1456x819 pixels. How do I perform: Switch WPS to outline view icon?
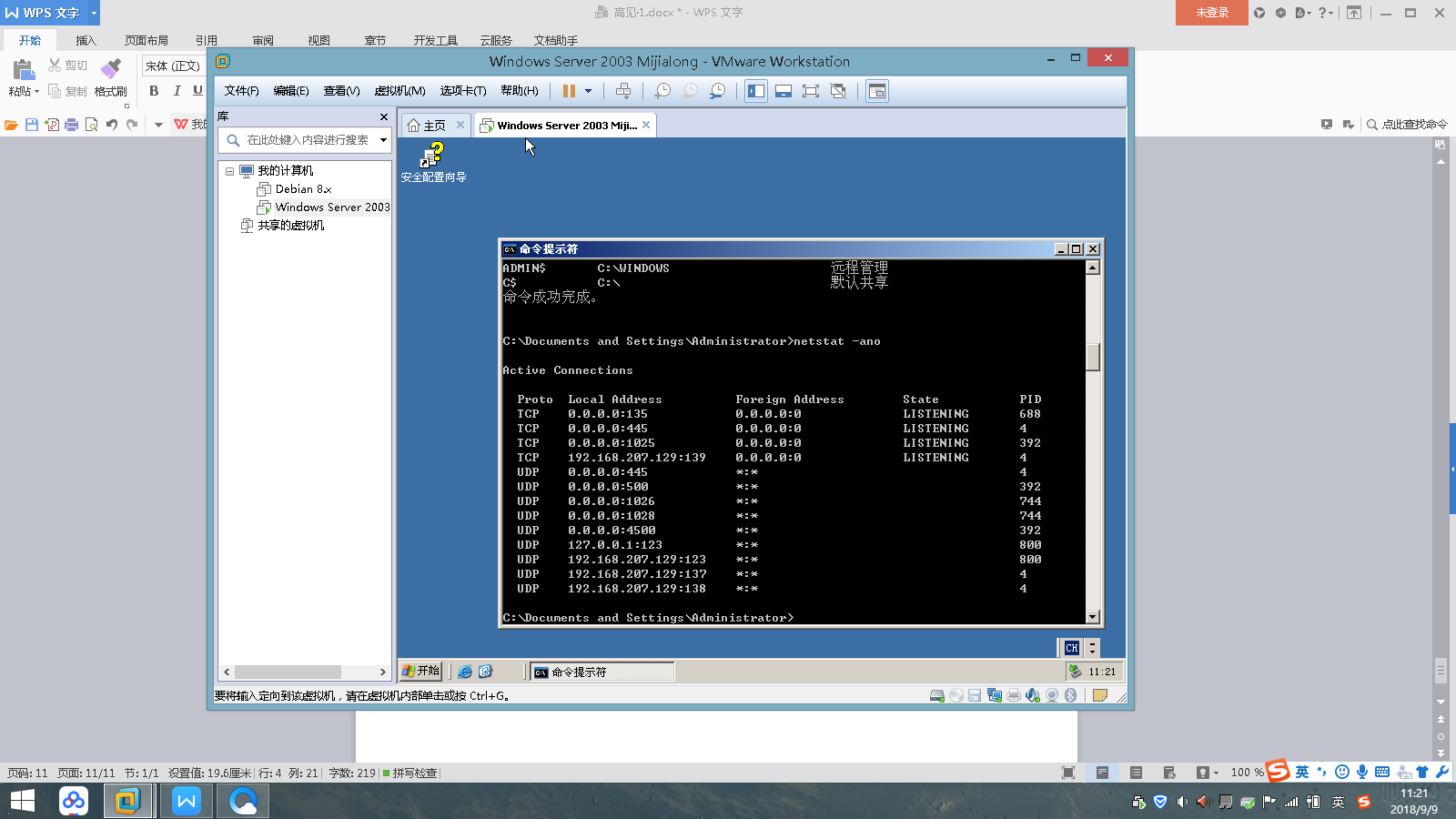pyautogui.click(x=1136, y=773)
